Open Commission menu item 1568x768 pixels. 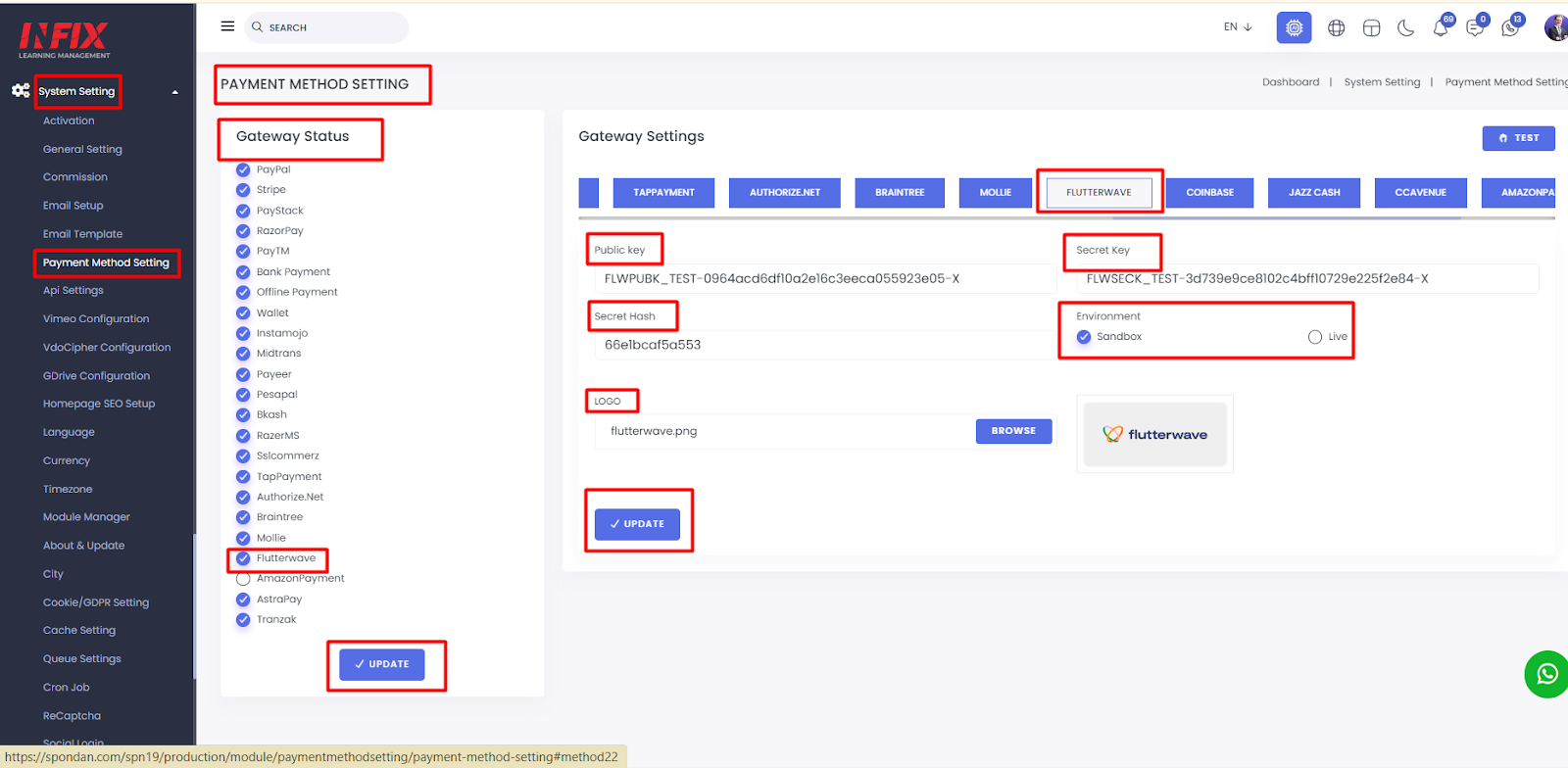[x=75, y=177]
